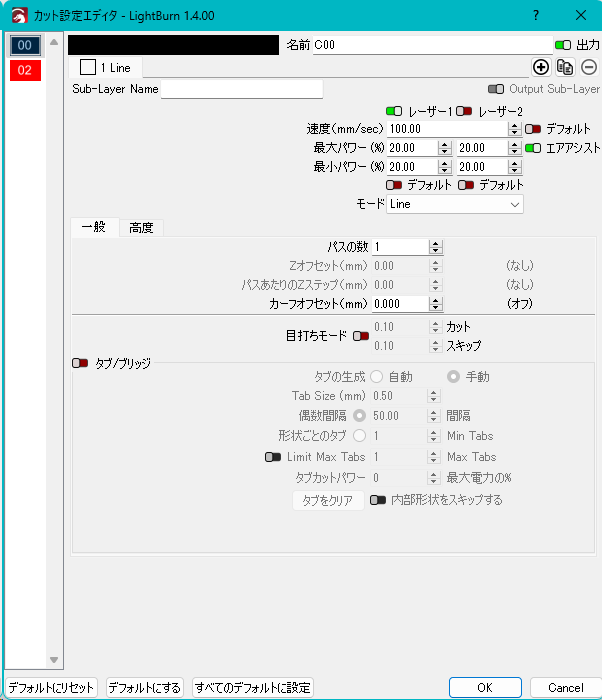Click laser 2 最小パワー spinner arrows
The height and width of the screenshot is (700, 602).
point(514,167)
